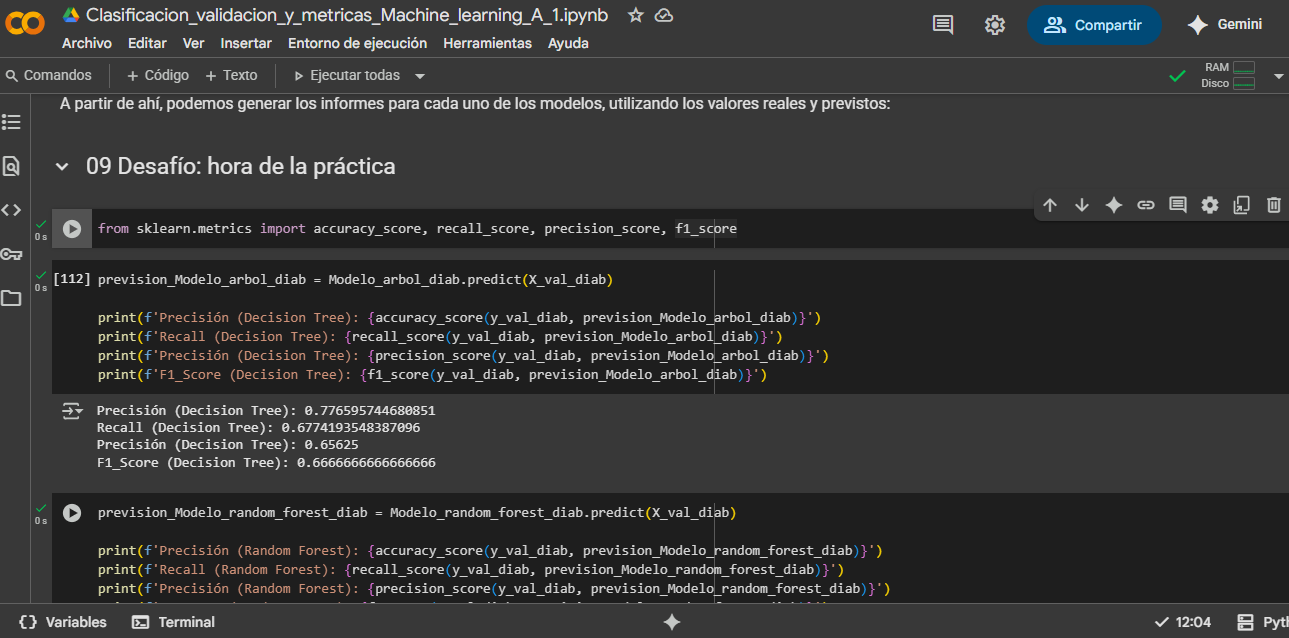The height and width of the screenshot is (638, 1289).
Task: Open the Gemini assistant button
Action: pyautogui.click(x=1225, y=25)
